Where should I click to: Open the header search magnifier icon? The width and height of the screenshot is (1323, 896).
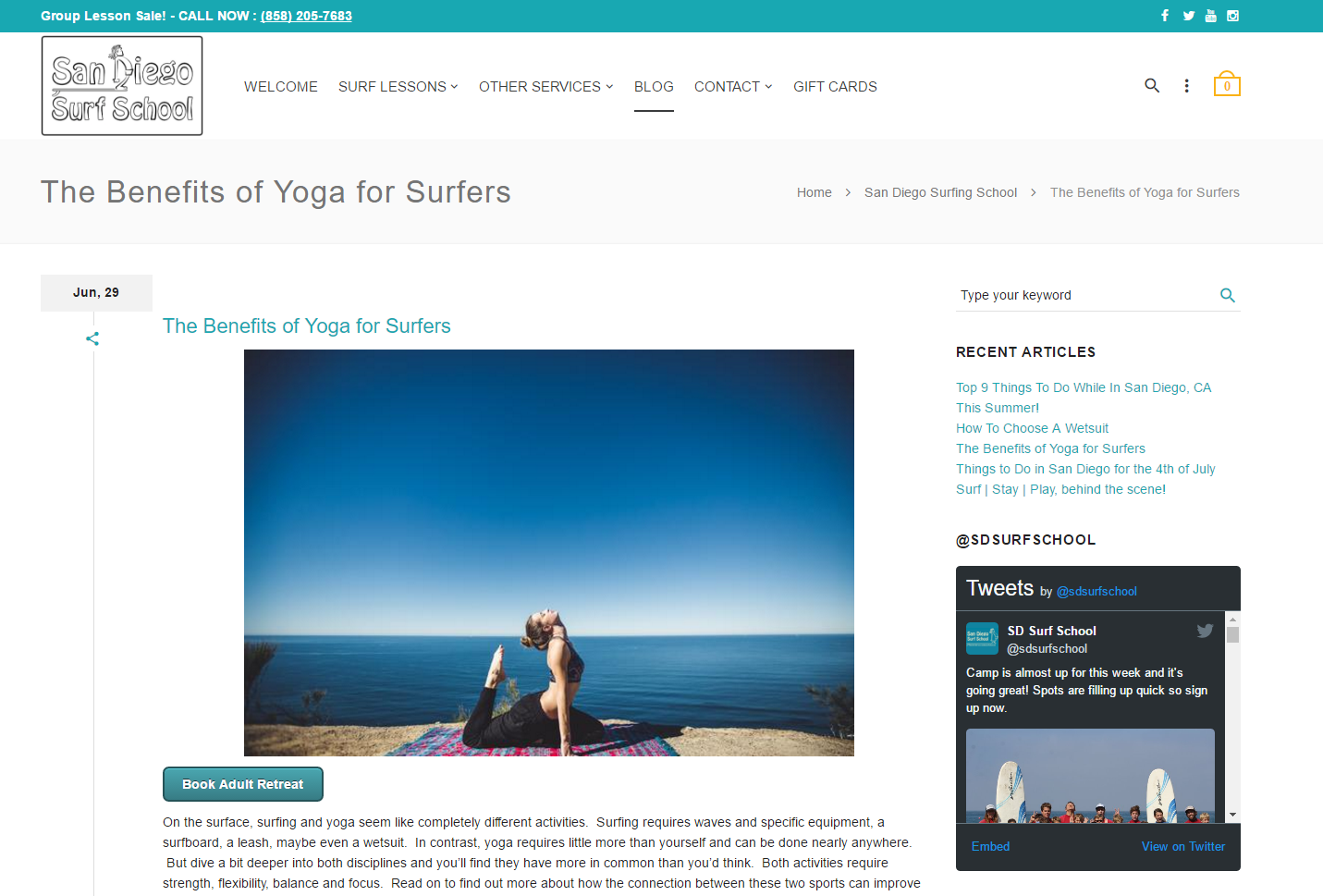1152,85
